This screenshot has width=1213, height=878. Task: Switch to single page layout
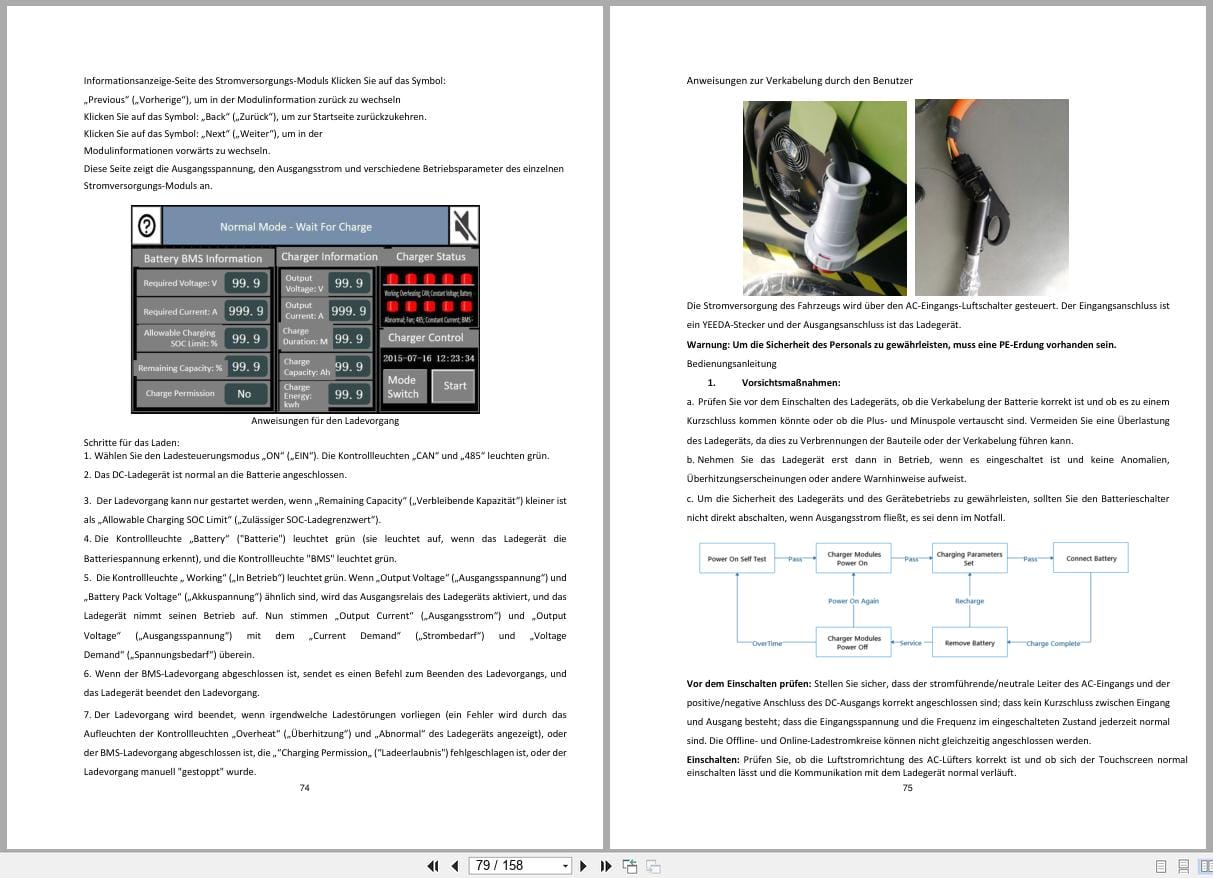point(1161,866)
